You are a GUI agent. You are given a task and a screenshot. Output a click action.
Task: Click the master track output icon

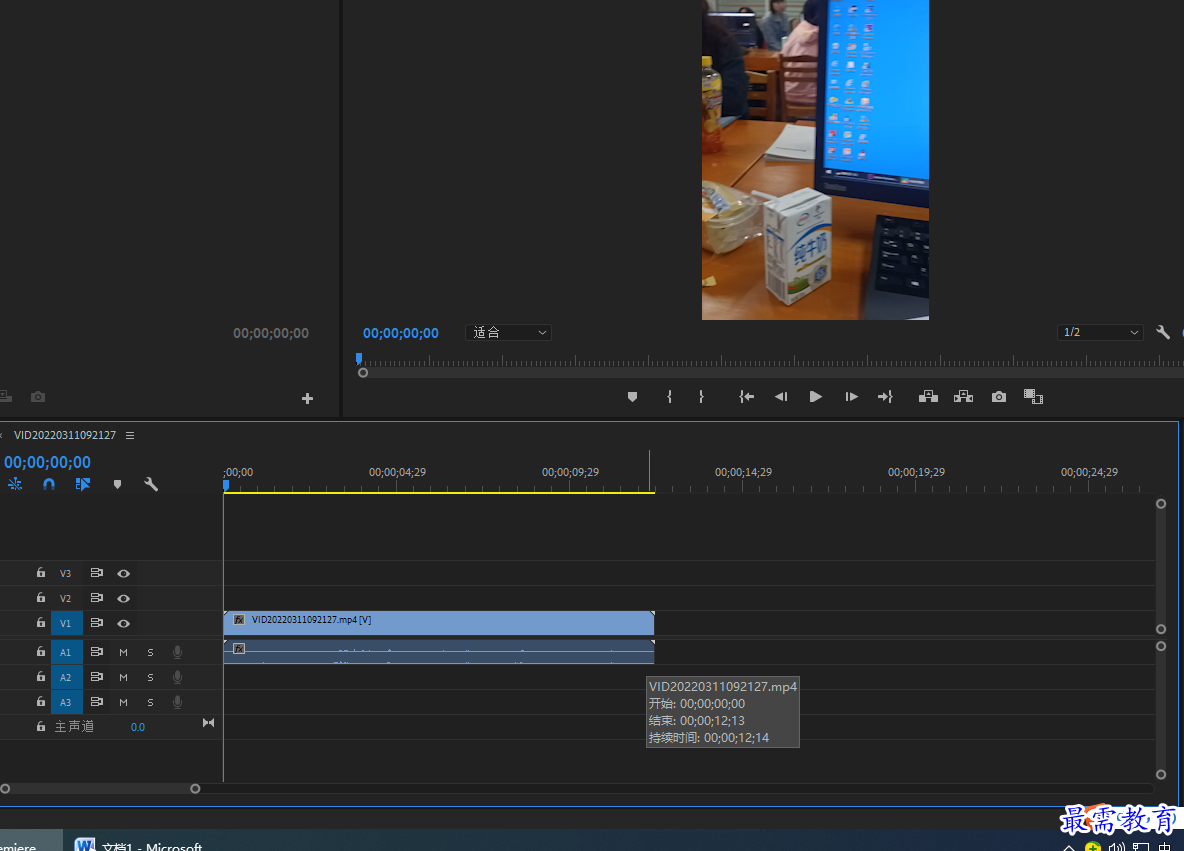(208, 723)
